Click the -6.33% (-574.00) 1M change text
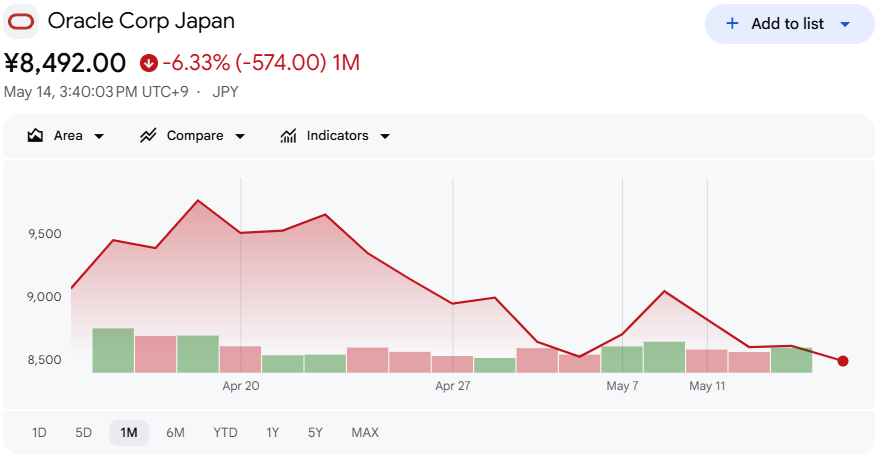 click(261, 63)
